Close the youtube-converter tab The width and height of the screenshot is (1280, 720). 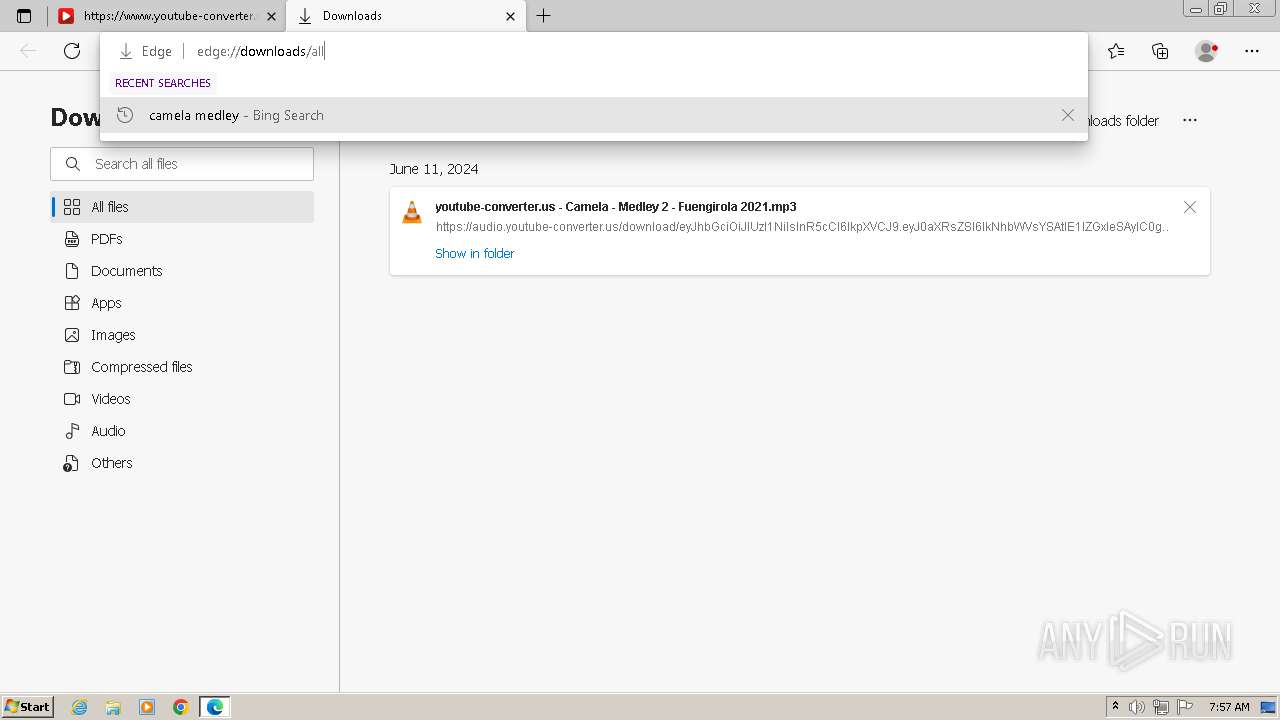click(271, 16)
